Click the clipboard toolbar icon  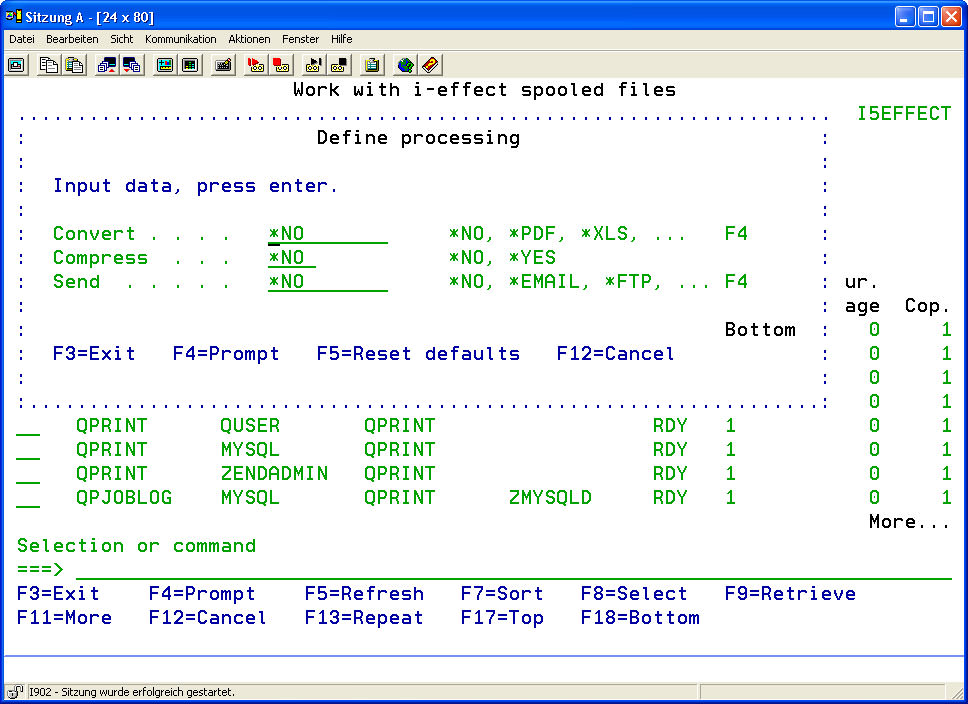372,65
